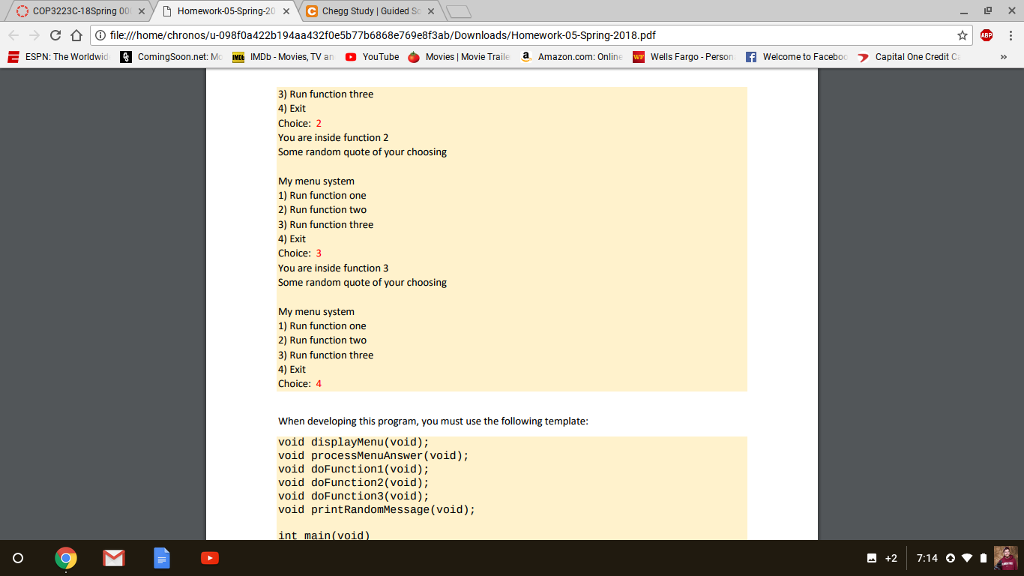
Task: Open YouTube from the shelf
Action: coord(210,558)
